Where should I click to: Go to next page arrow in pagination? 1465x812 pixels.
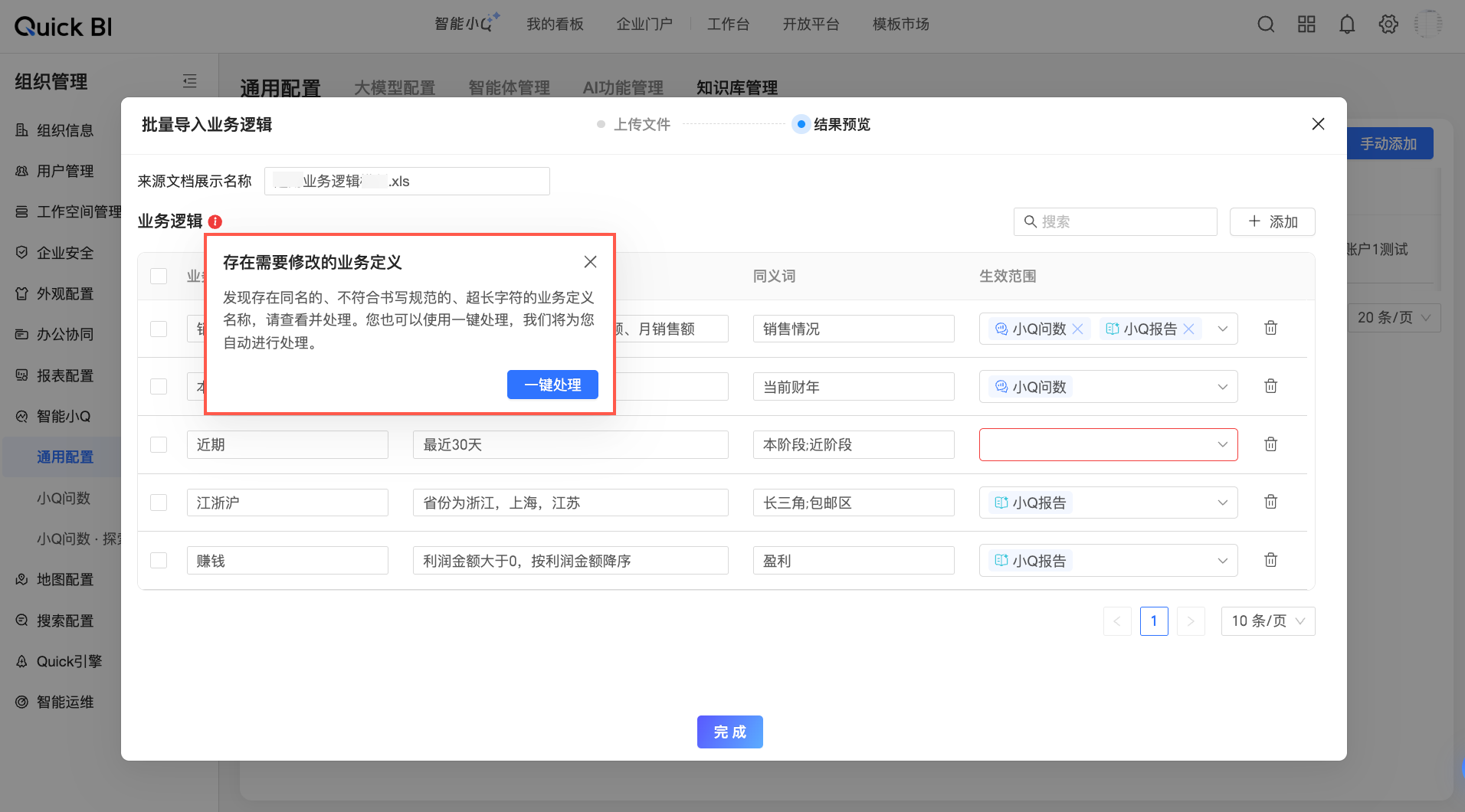[1191, 621]
